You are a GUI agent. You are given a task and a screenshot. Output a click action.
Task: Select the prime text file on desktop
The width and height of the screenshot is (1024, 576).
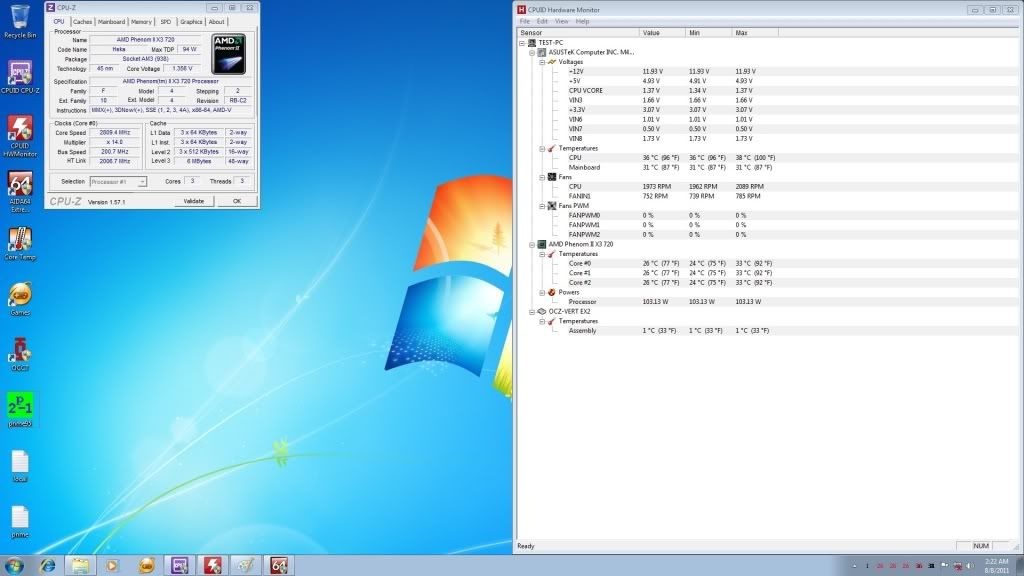pos(20,521)
